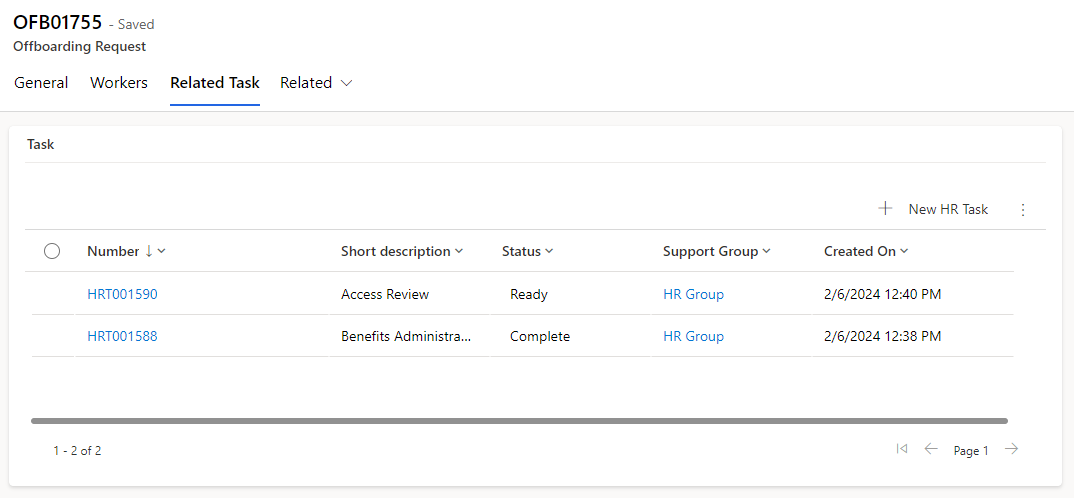Image resolution: width=1074 pixels, height=498 pixels.
Task: Switch to the Workers tab
Action: pos(119,83)
